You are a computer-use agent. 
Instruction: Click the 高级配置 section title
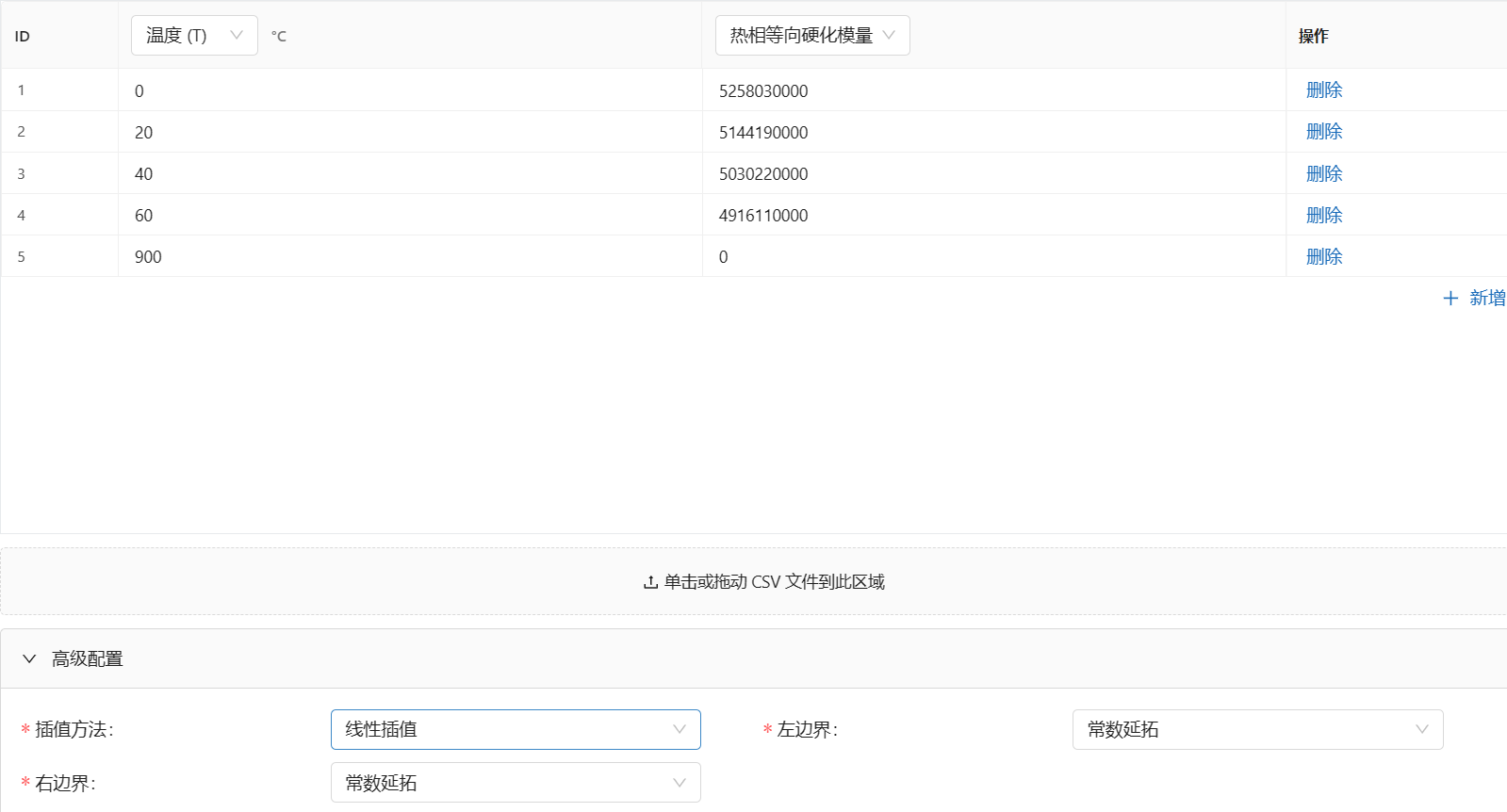pos(88,658)
